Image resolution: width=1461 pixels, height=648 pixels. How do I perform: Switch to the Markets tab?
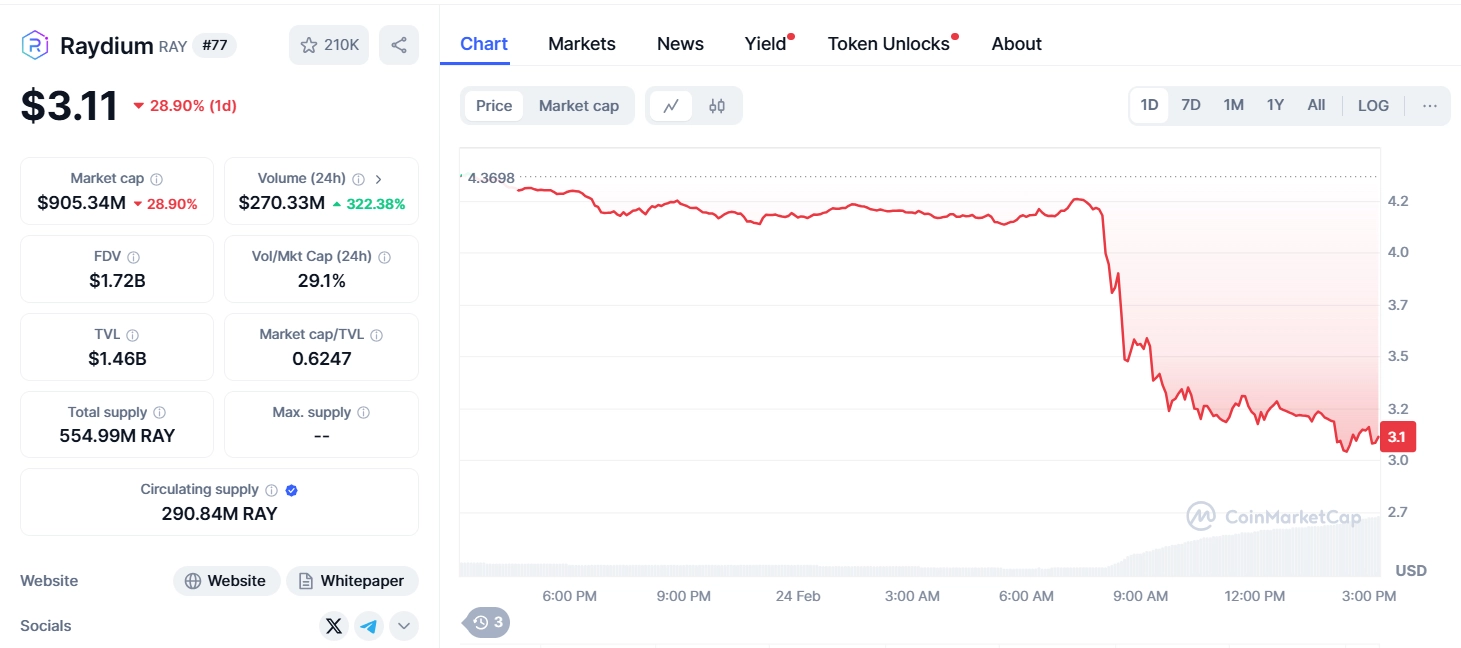(x=582, y=44)
